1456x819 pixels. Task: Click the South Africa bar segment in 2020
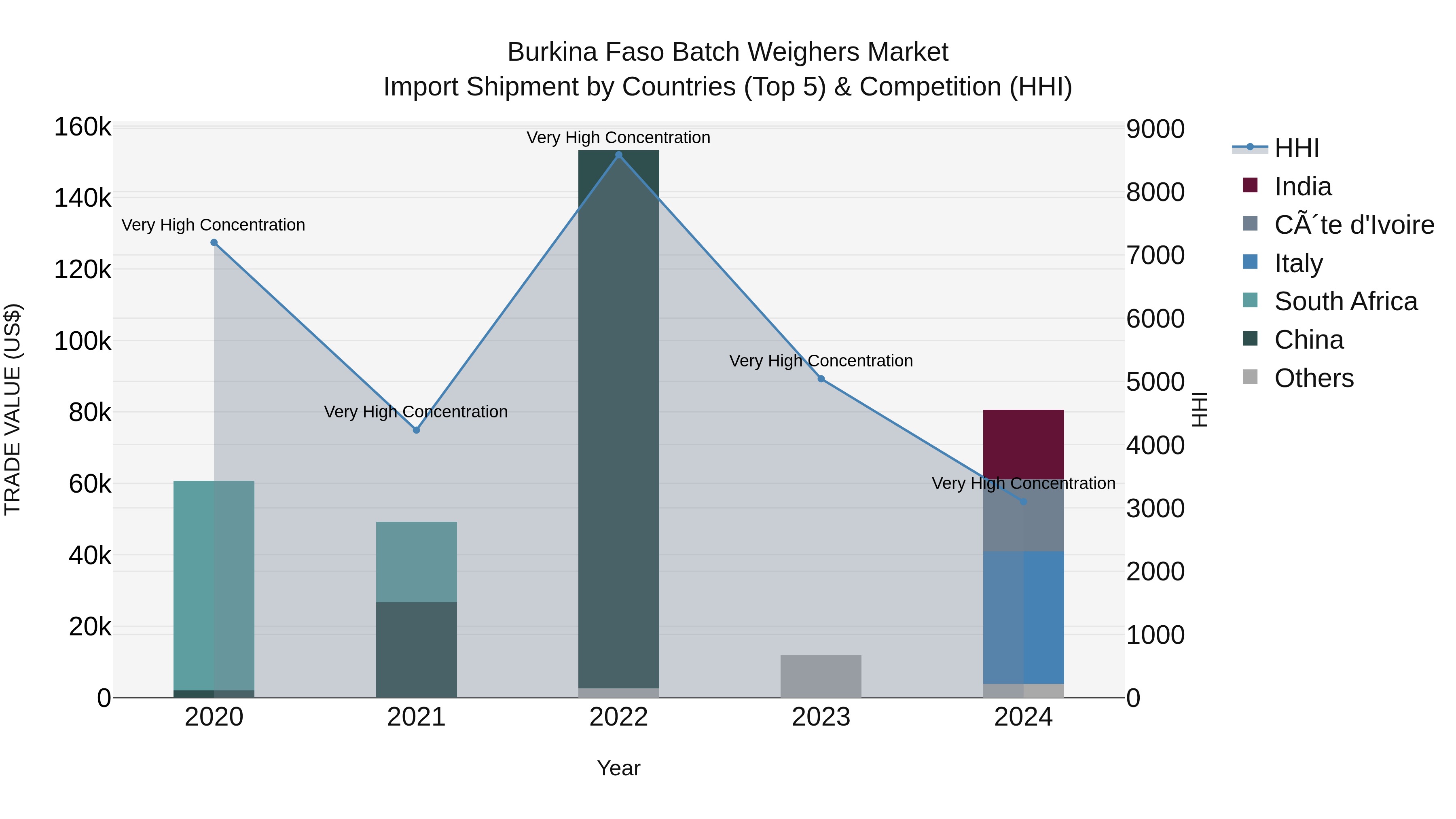tap(214, 586)
